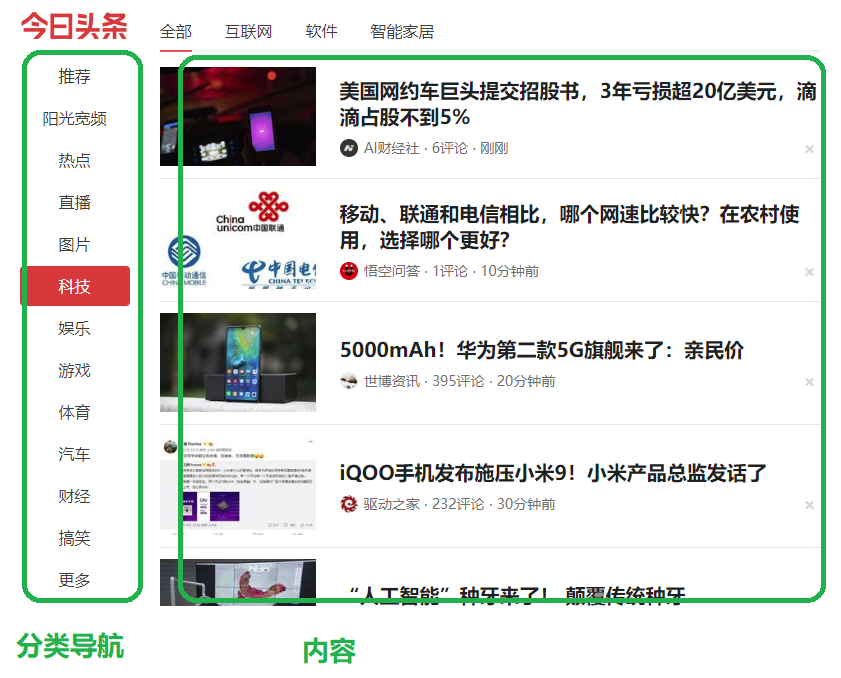The height and width of the screenshot is (678, 841).
Task: Click the 395评论 comment count
Action: coord(458,381)
